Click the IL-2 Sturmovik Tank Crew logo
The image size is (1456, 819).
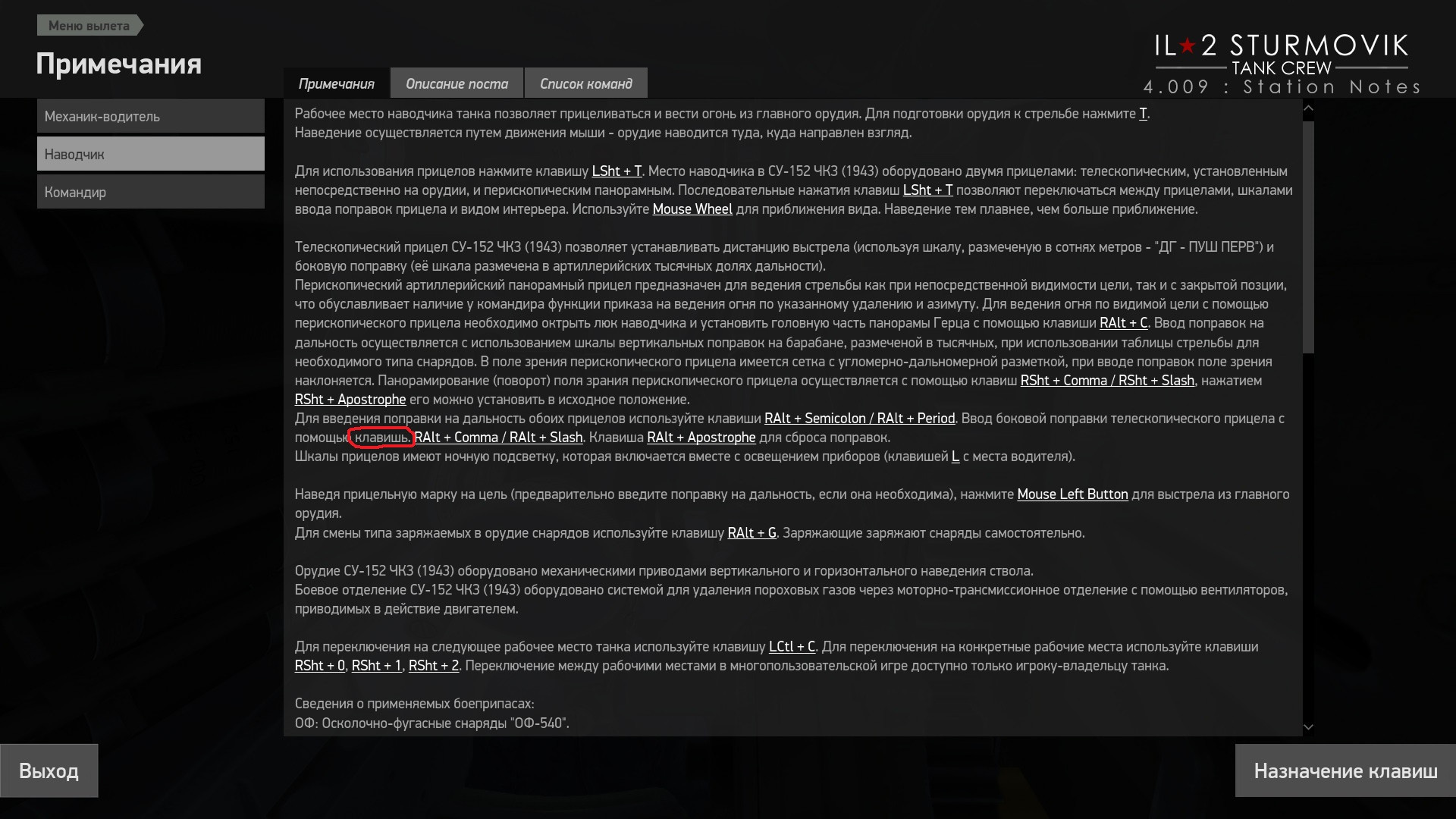pyautogui.click(x=1281, y=55)
